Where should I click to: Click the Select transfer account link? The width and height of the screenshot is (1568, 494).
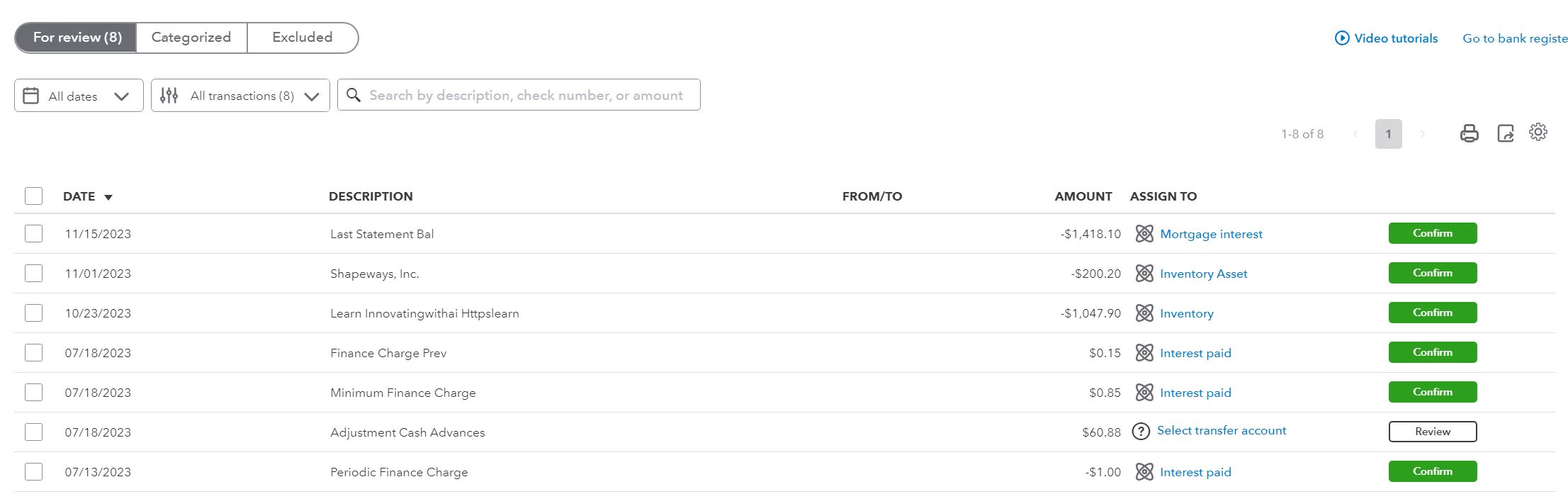point(1221,431)
